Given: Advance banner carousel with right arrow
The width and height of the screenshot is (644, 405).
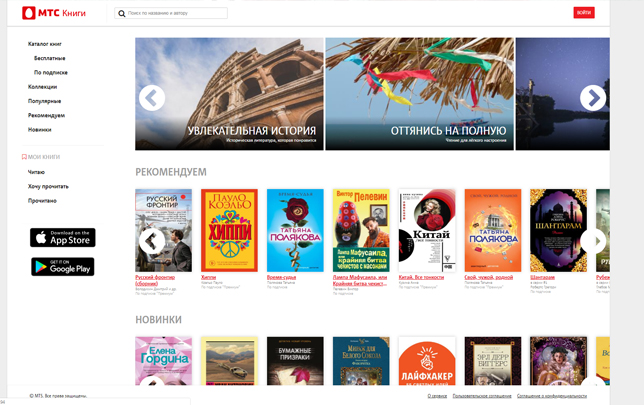Looking at the screenshot, I should tap(593, 97).
